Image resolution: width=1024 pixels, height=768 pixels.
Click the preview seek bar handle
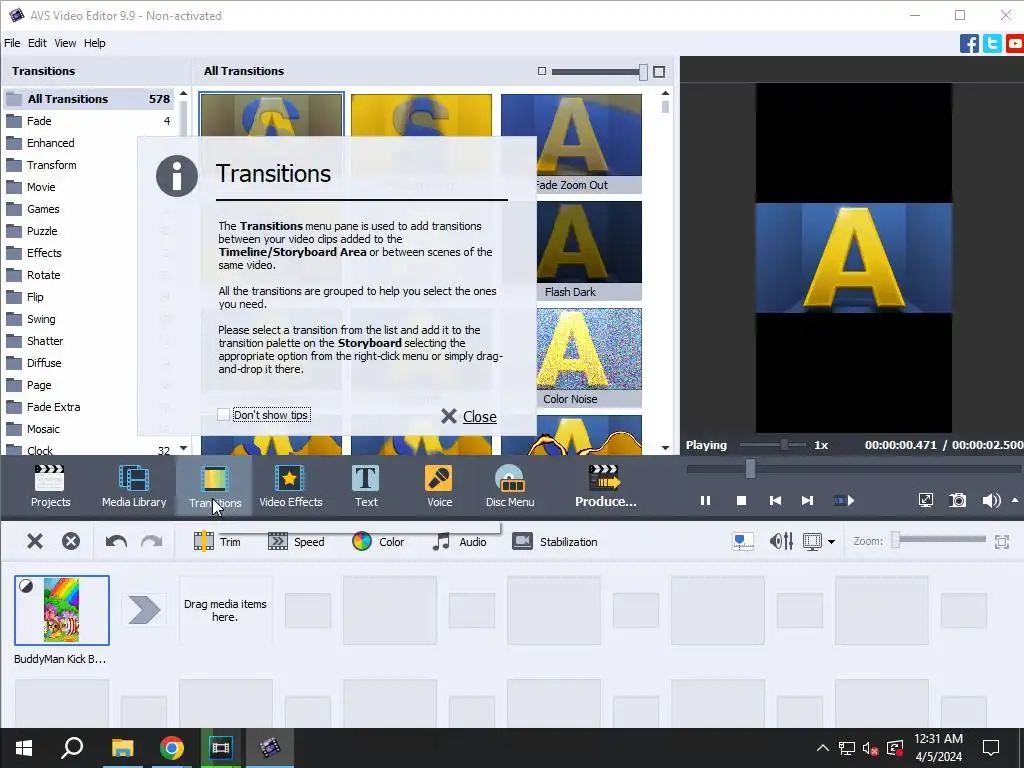pos(750,468)
